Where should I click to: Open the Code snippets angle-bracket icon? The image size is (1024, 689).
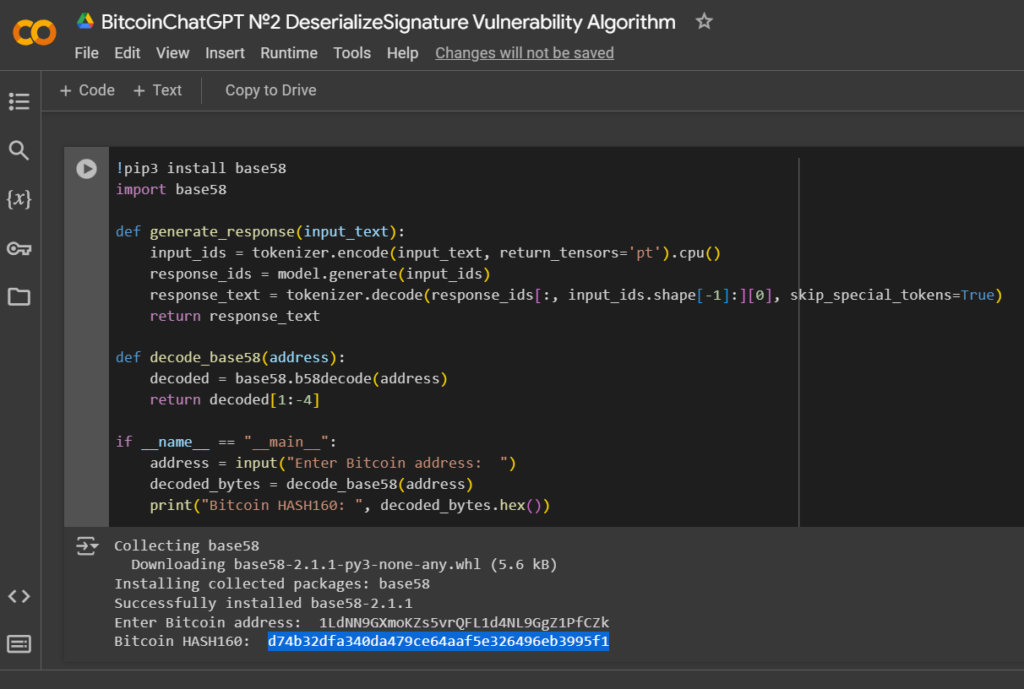point(19,596)
